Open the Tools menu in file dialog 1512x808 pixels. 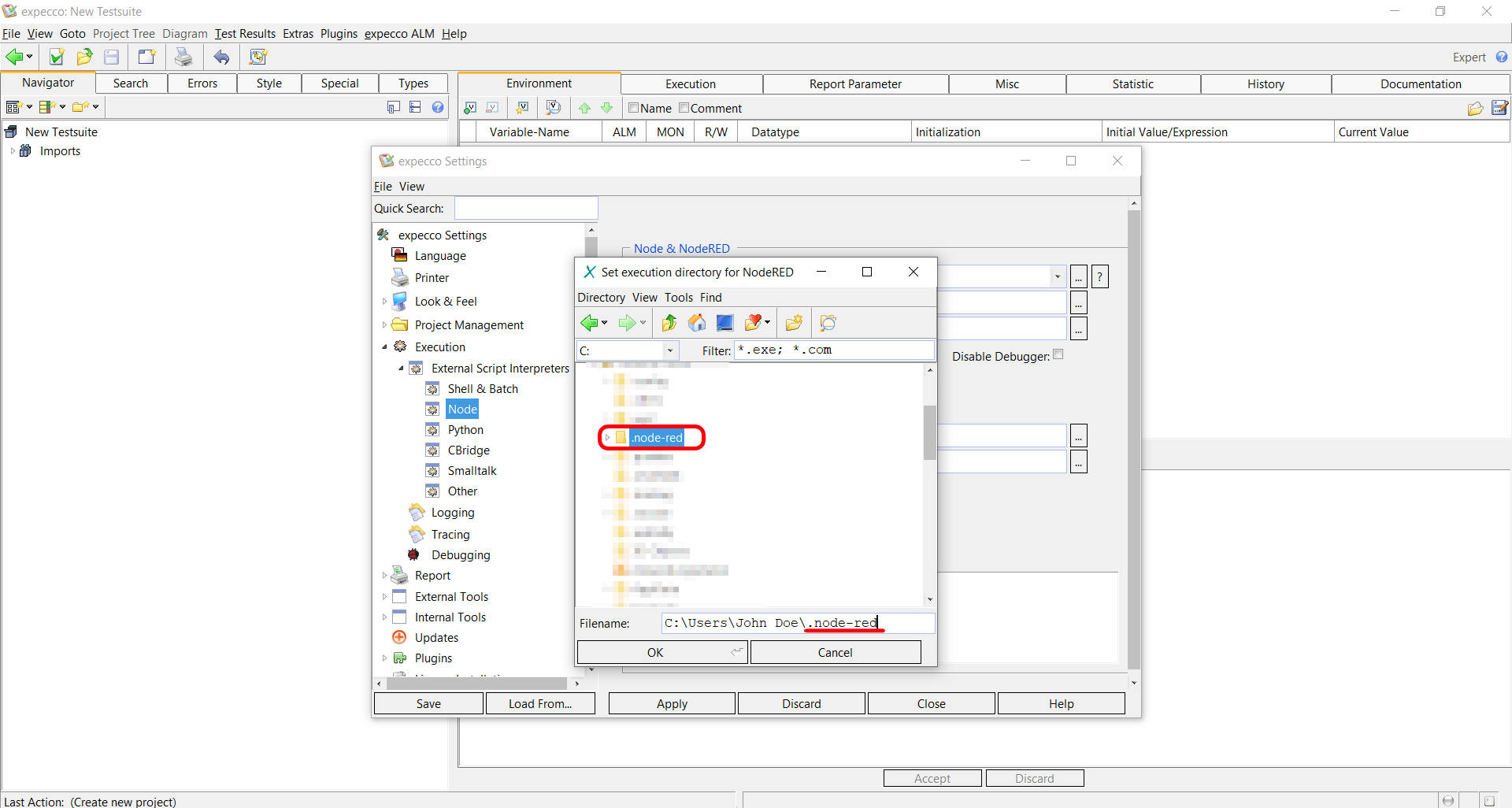point(678,298)
